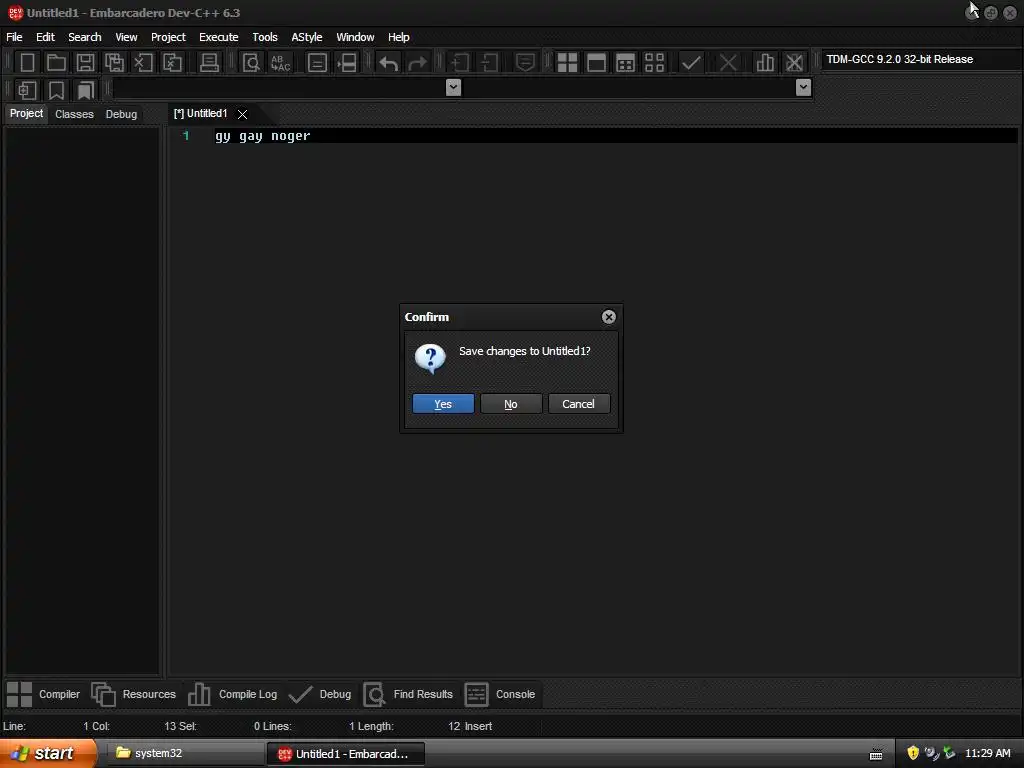Open the Find Results bottom tab
The image size is (1024, 768).
pyautogui.click(x=408, y=694)
